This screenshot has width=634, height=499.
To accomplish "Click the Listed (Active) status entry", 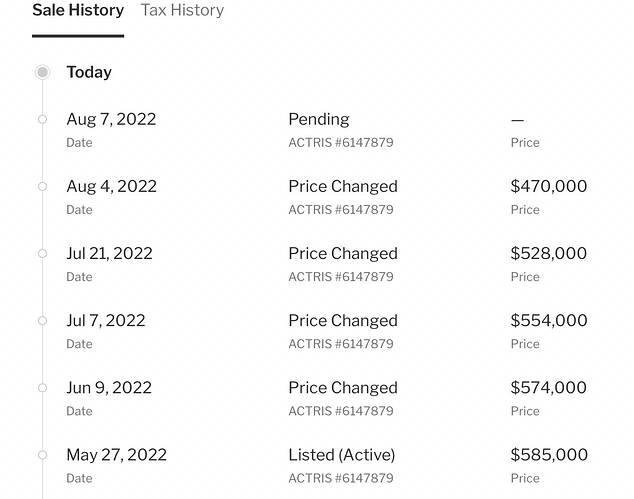I will (x=342, y=455).
